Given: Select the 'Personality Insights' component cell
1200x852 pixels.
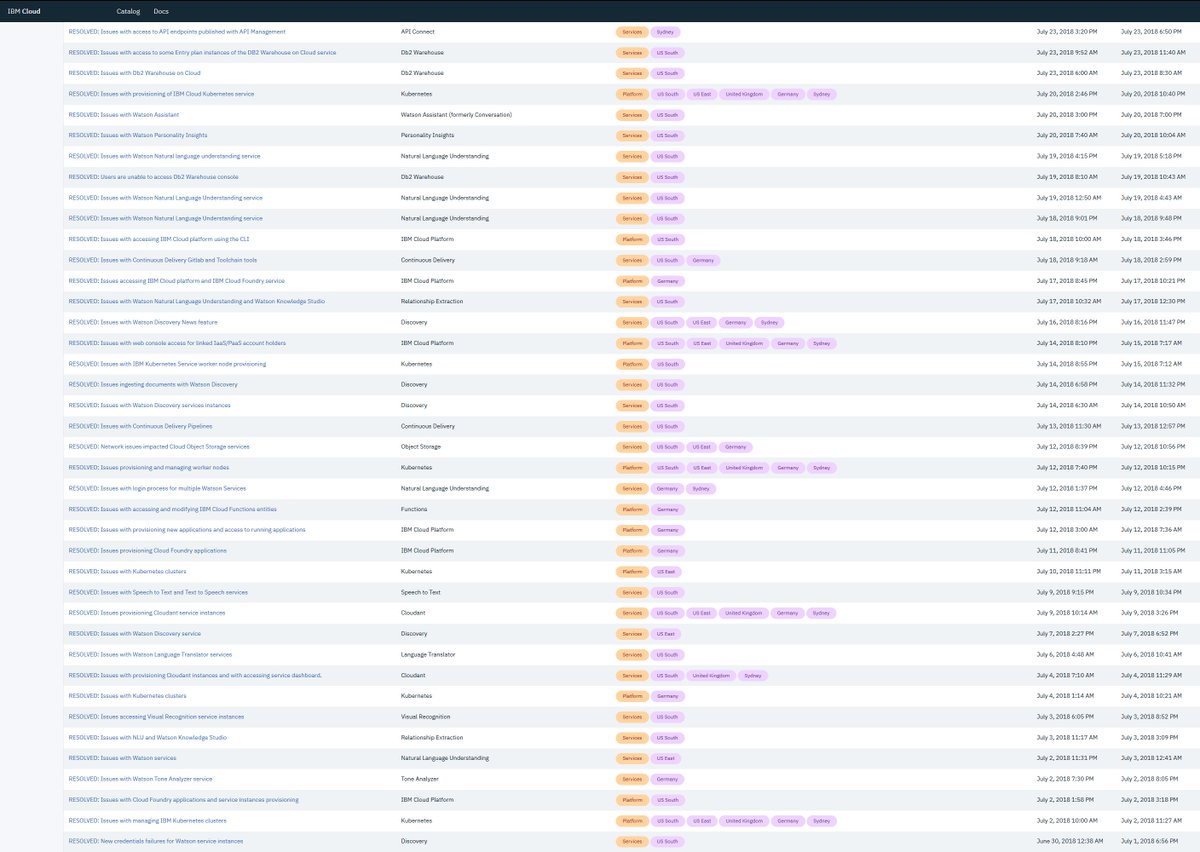Looking at the screenshot, I should coord(428,135).
